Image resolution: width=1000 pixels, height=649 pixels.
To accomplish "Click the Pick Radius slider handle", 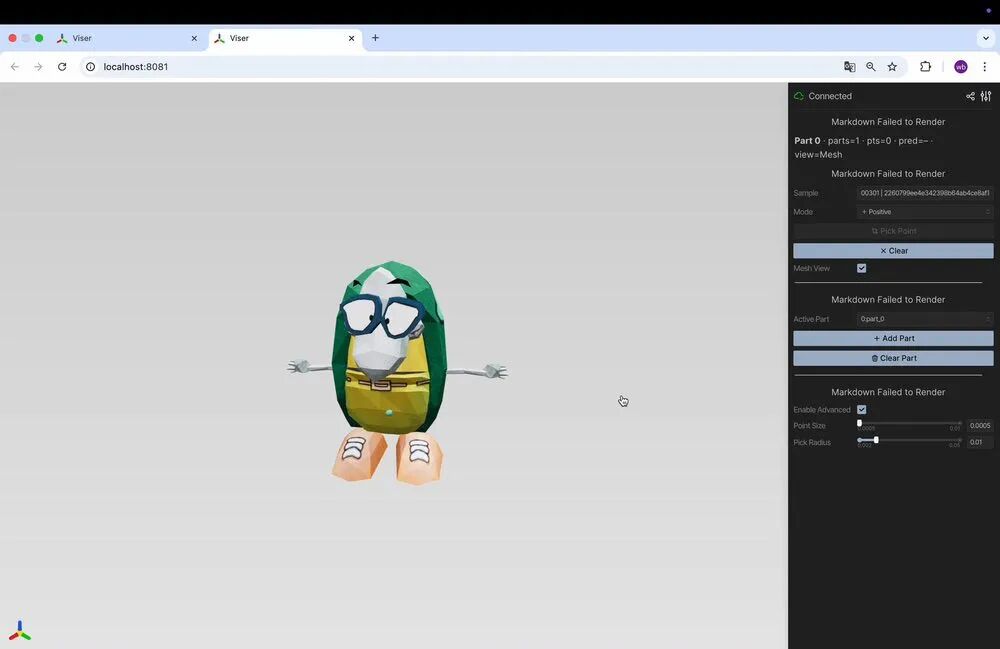I will [x=876, y=440].
